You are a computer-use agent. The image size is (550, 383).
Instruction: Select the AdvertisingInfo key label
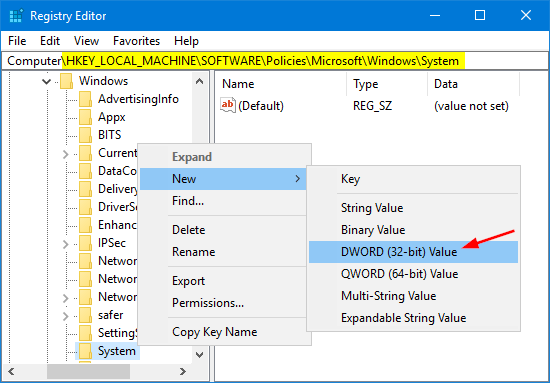click(x=139, y=99)
